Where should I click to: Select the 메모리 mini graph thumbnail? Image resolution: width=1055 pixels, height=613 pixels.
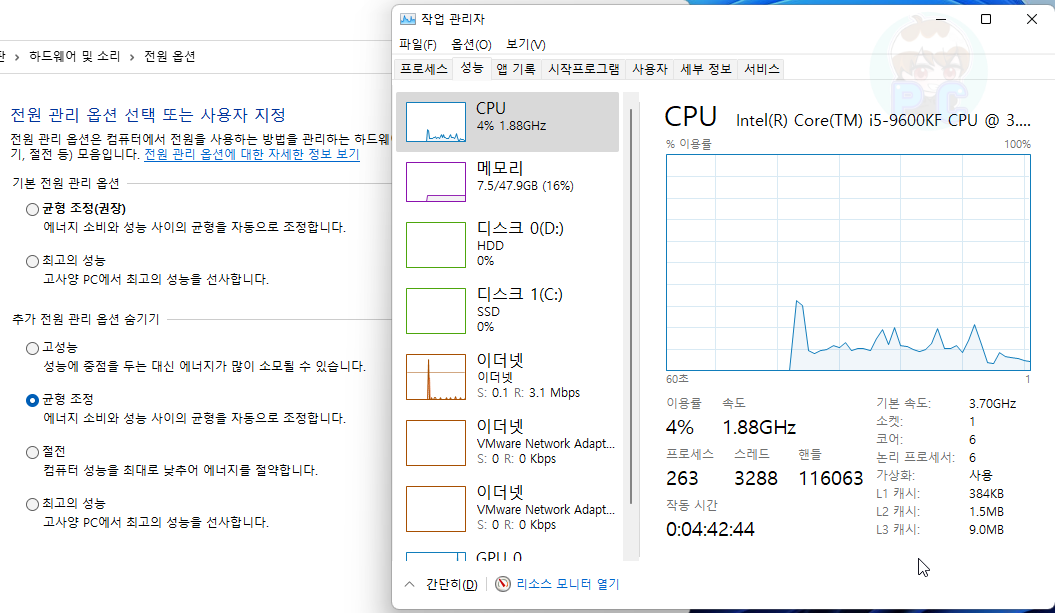pyautogui.click(x=436, y=182)
